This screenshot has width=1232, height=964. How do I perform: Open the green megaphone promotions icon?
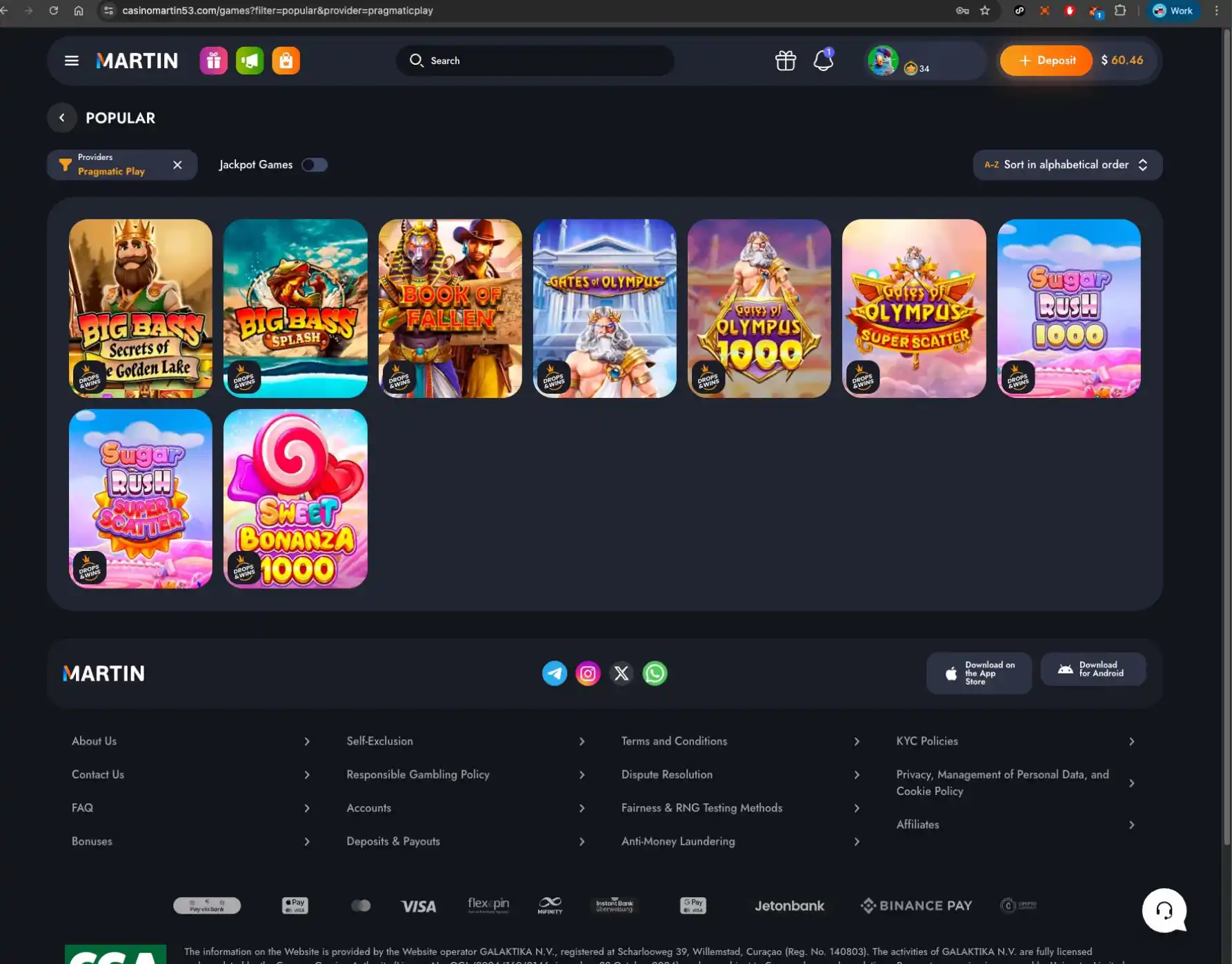coord(250,61)
